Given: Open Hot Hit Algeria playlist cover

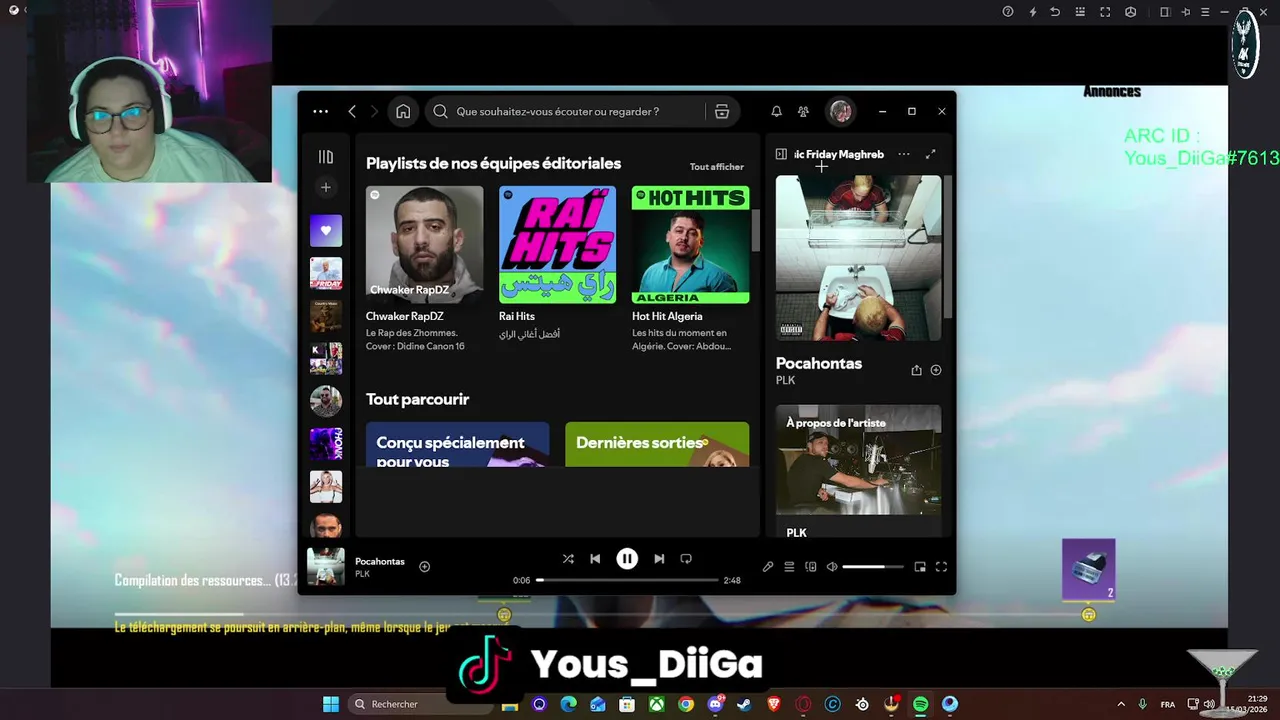Looking at the screenshot, I should tap(690, 244).
